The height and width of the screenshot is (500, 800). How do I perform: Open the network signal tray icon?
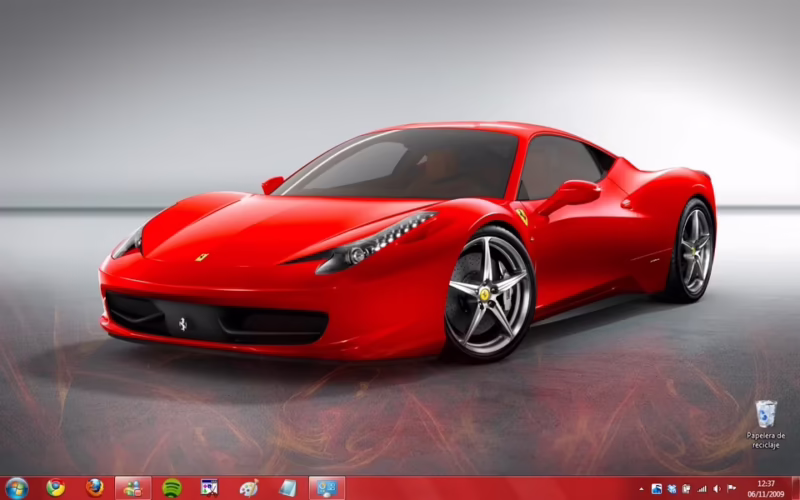(702, 488)
